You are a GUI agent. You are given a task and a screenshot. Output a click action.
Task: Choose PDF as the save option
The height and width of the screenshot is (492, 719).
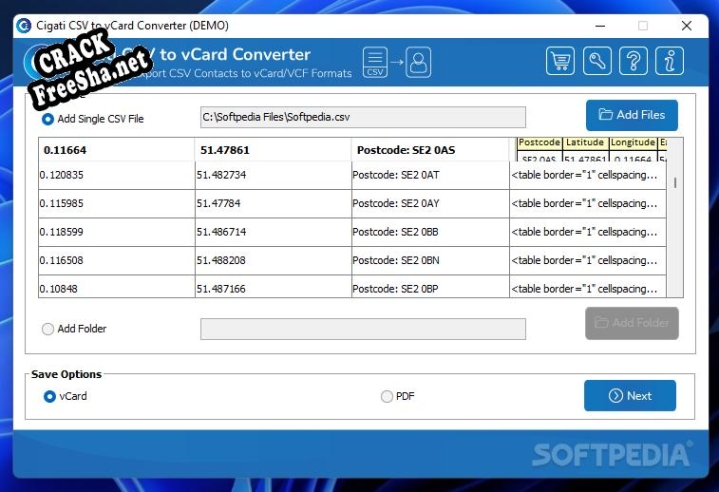[x=387, y=396]
